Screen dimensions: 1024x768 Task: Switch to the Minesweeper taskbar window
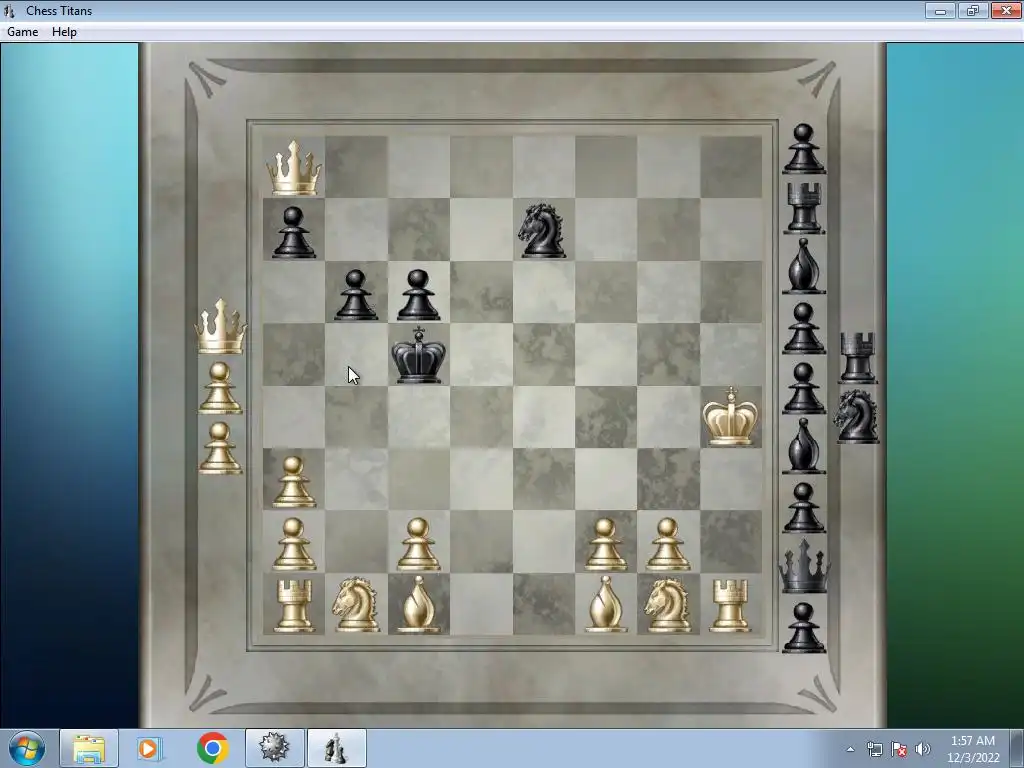(x=274, y=748)
